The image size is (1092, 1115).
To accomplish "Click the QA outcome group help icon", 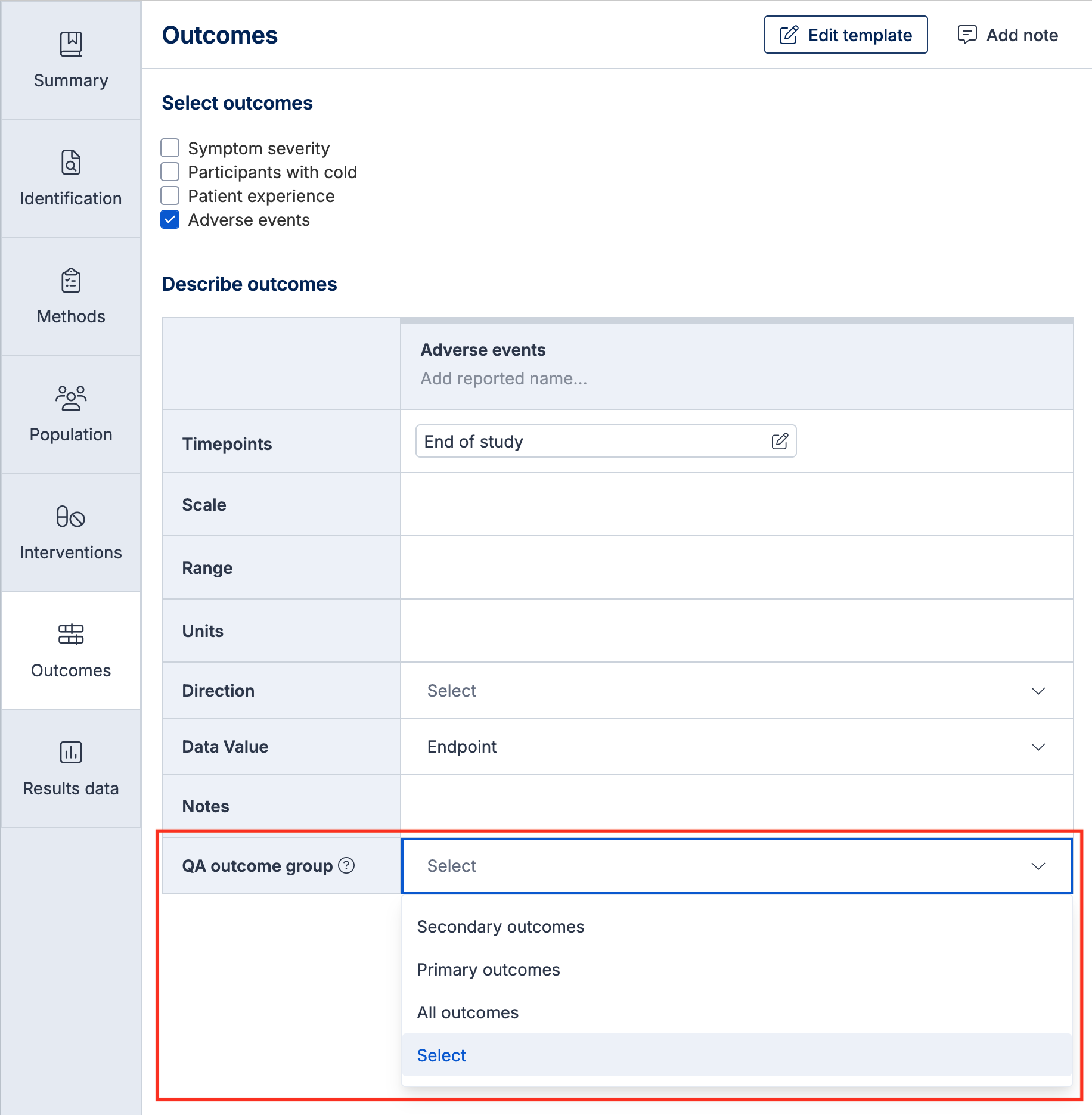I will pos(346,865).
